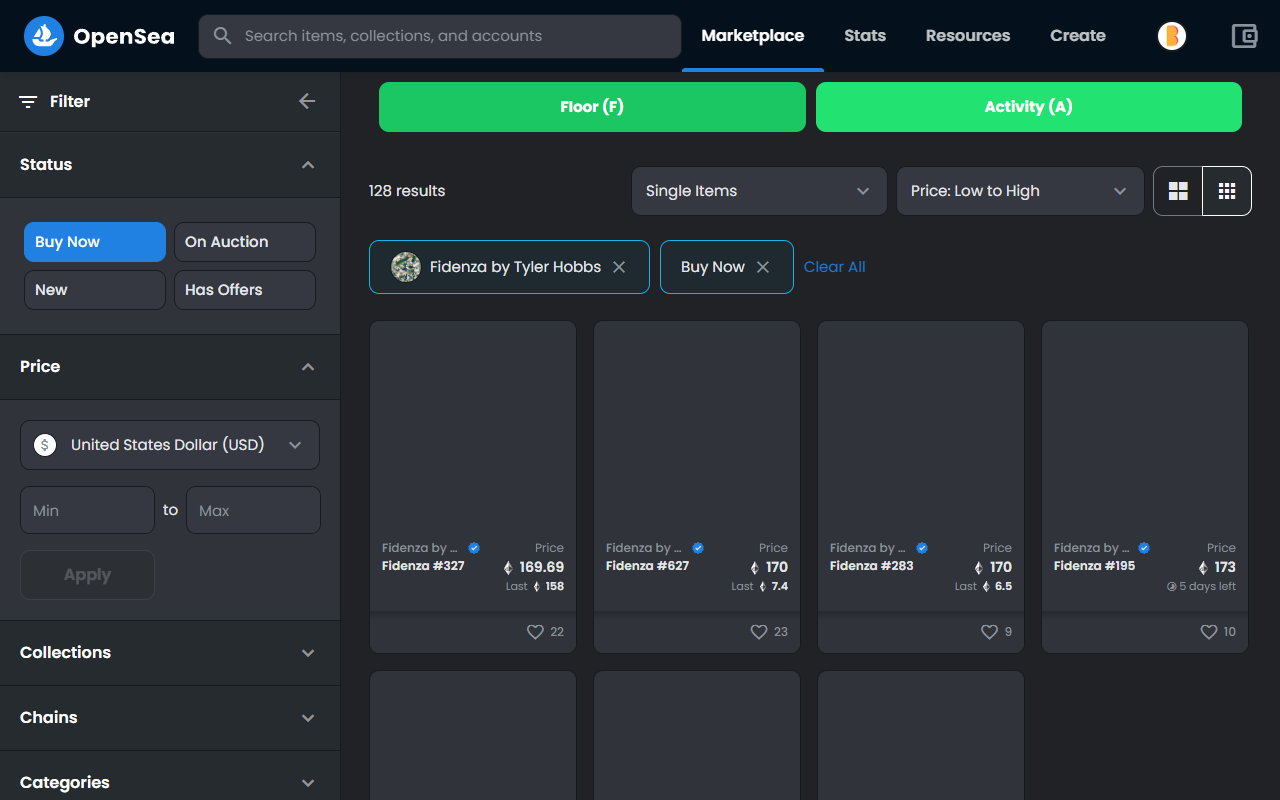Screen dimensions: 1280x800
Task: Click the OpenSea ship logo
Action: pyautogui.click(x=43, y=36)
